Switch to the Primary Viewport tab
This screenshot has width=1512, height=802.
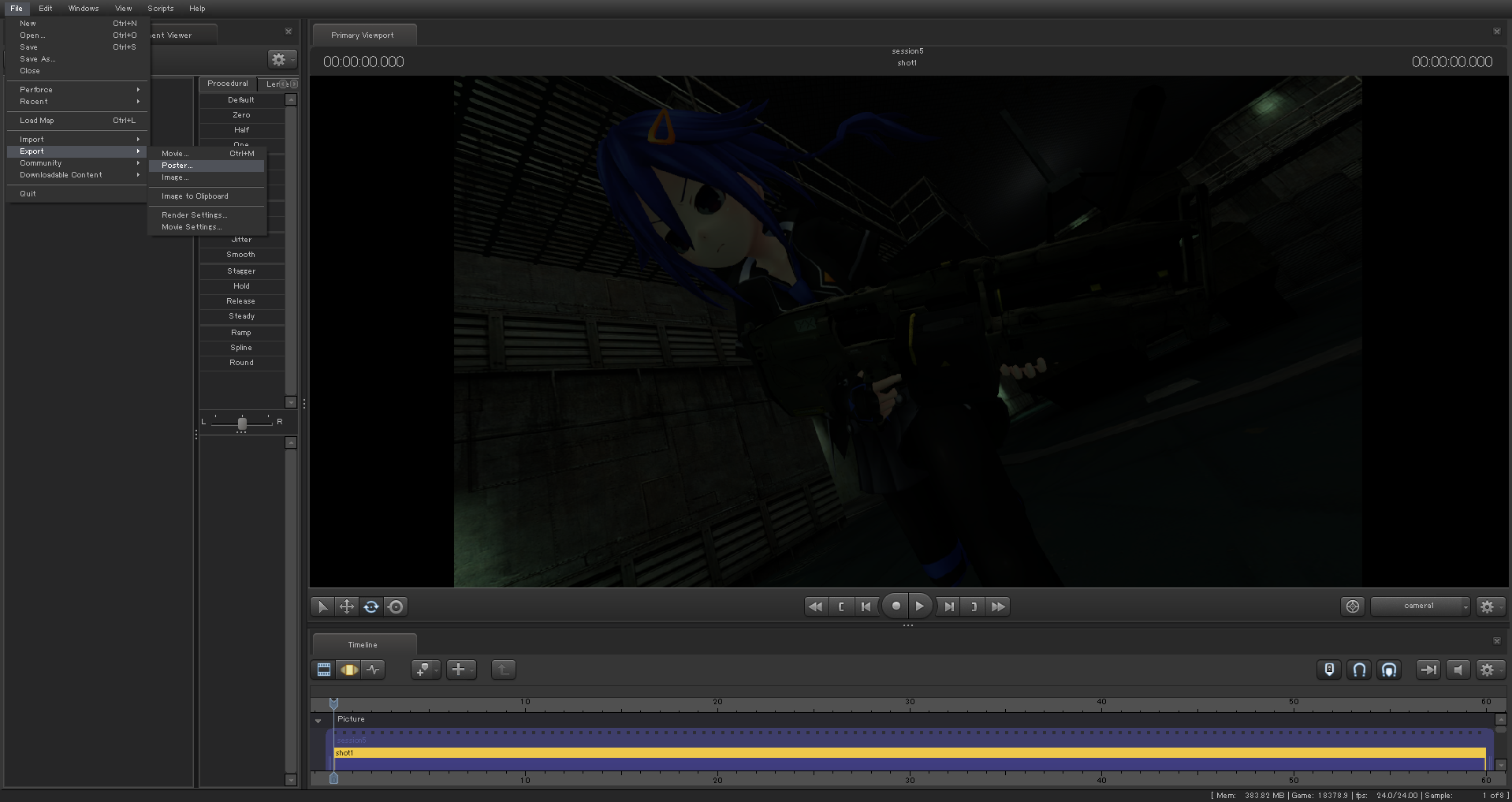pyautogui.click(x=363, y=35)
